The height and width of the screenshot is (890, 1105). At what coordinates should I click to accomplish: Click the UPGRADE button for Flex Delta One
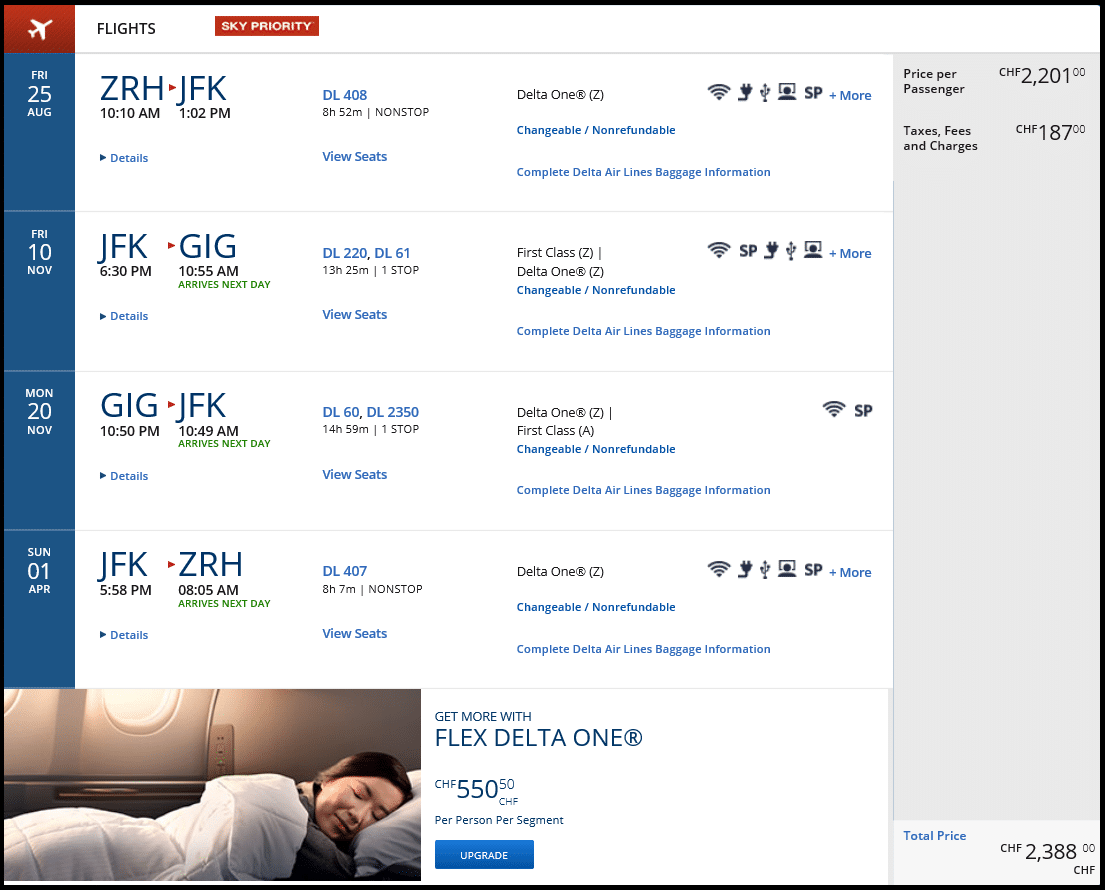pos(484,855)
